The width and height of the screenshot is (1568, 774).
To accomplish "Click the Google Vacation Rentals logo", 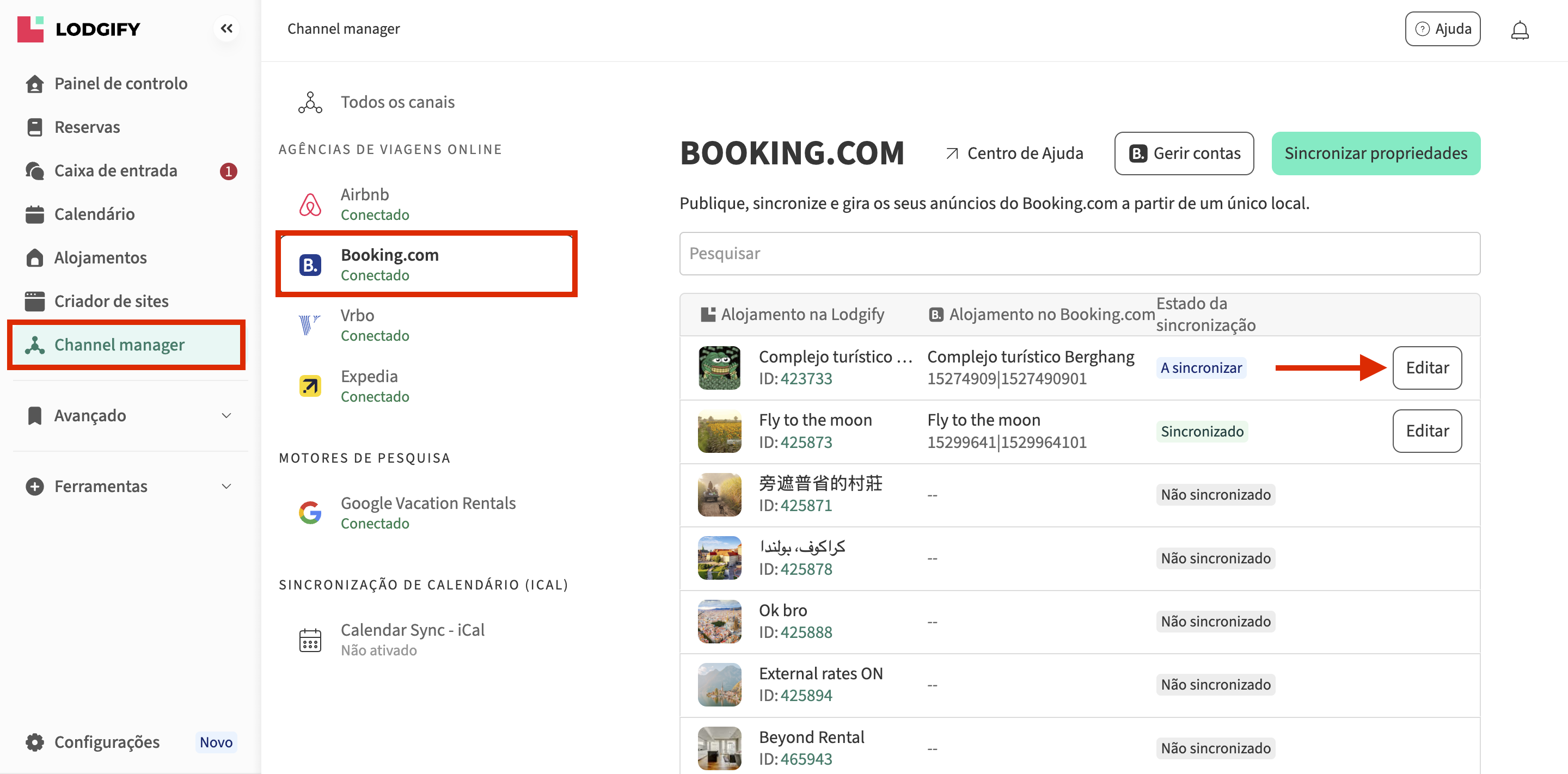I will [310, 513].
